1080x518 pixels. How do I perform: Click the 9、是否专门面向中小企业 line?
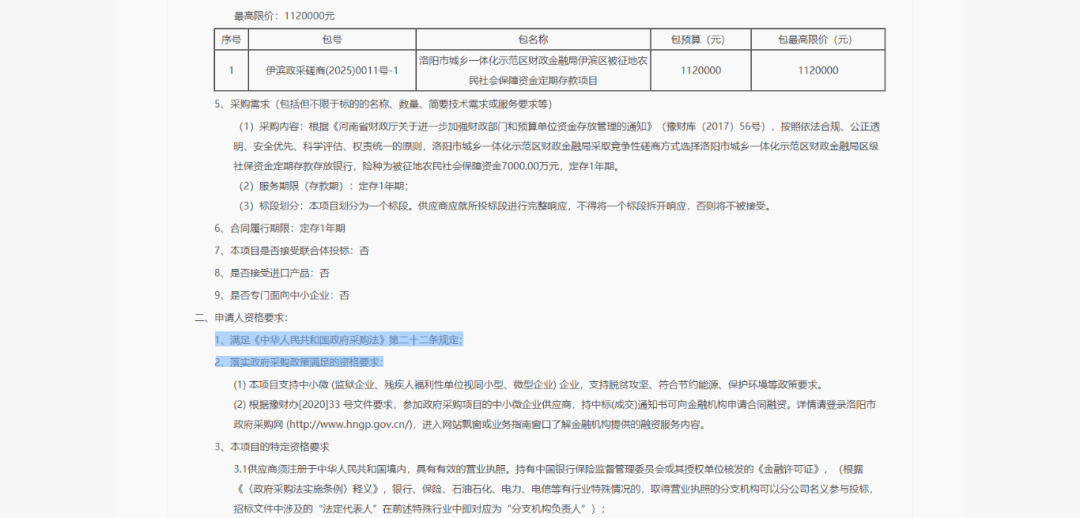point(282,295)
